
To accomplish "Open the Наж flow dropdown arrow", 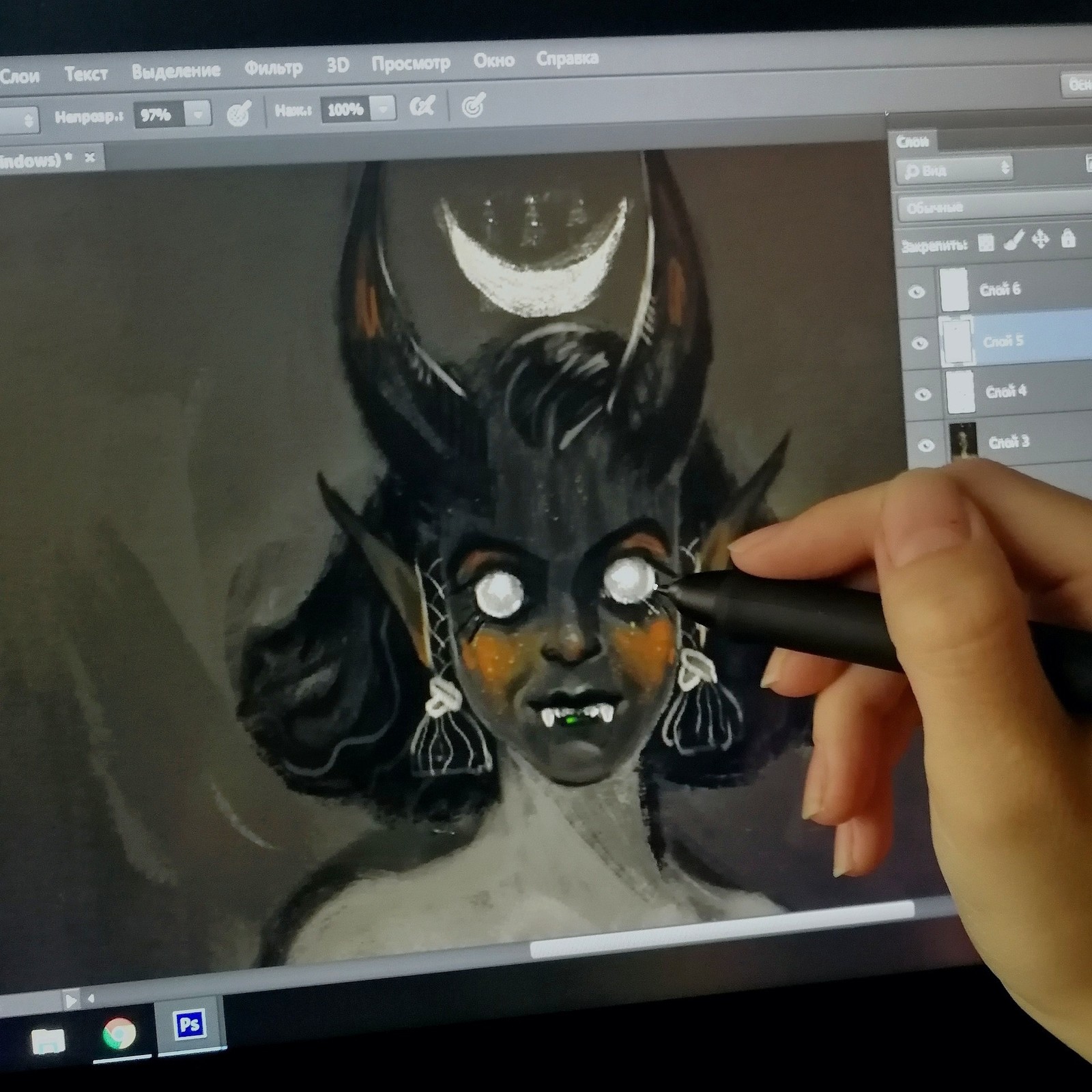I will pos(384,108).
